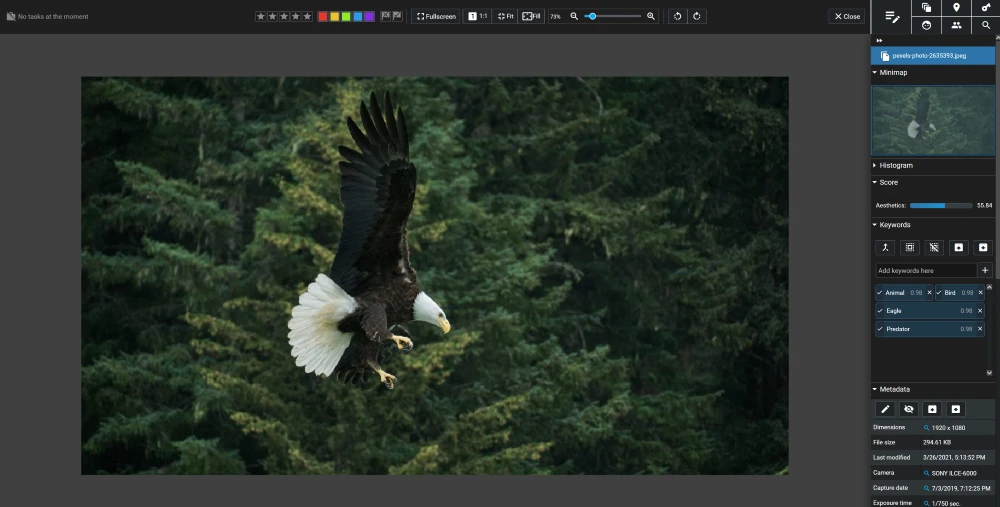This screenshot has height=507, width=1000.
Task: Open the people panel icon
Action: [x=956, y=25]
